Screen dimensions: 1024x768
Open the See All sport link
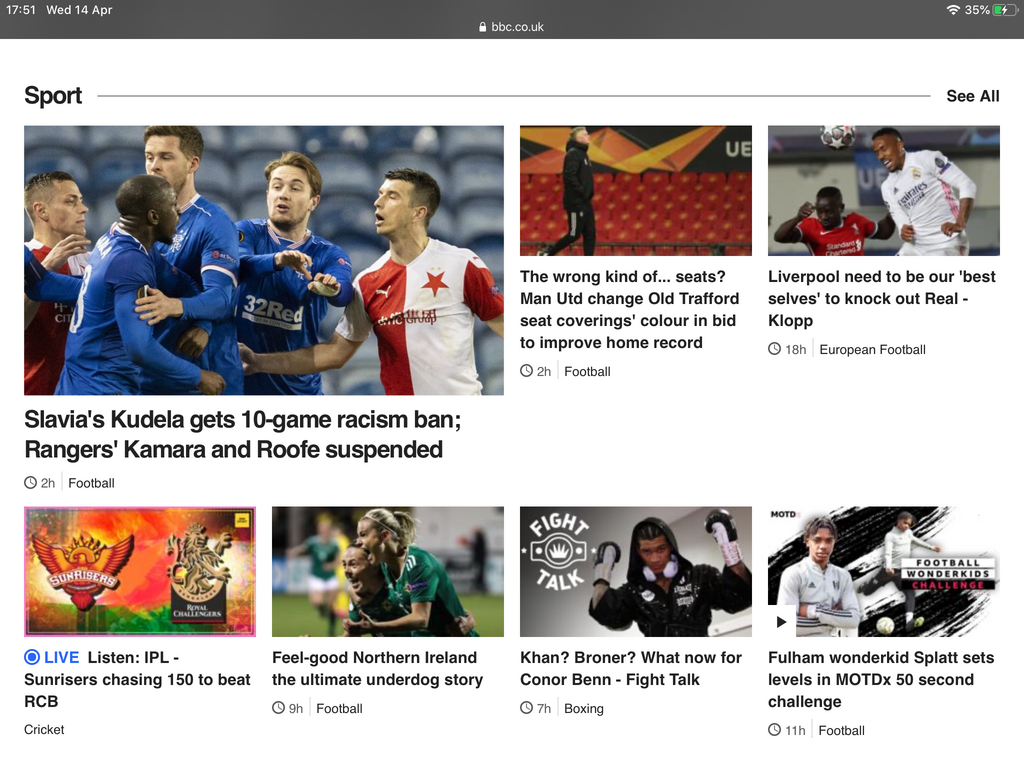click(972, 96)
